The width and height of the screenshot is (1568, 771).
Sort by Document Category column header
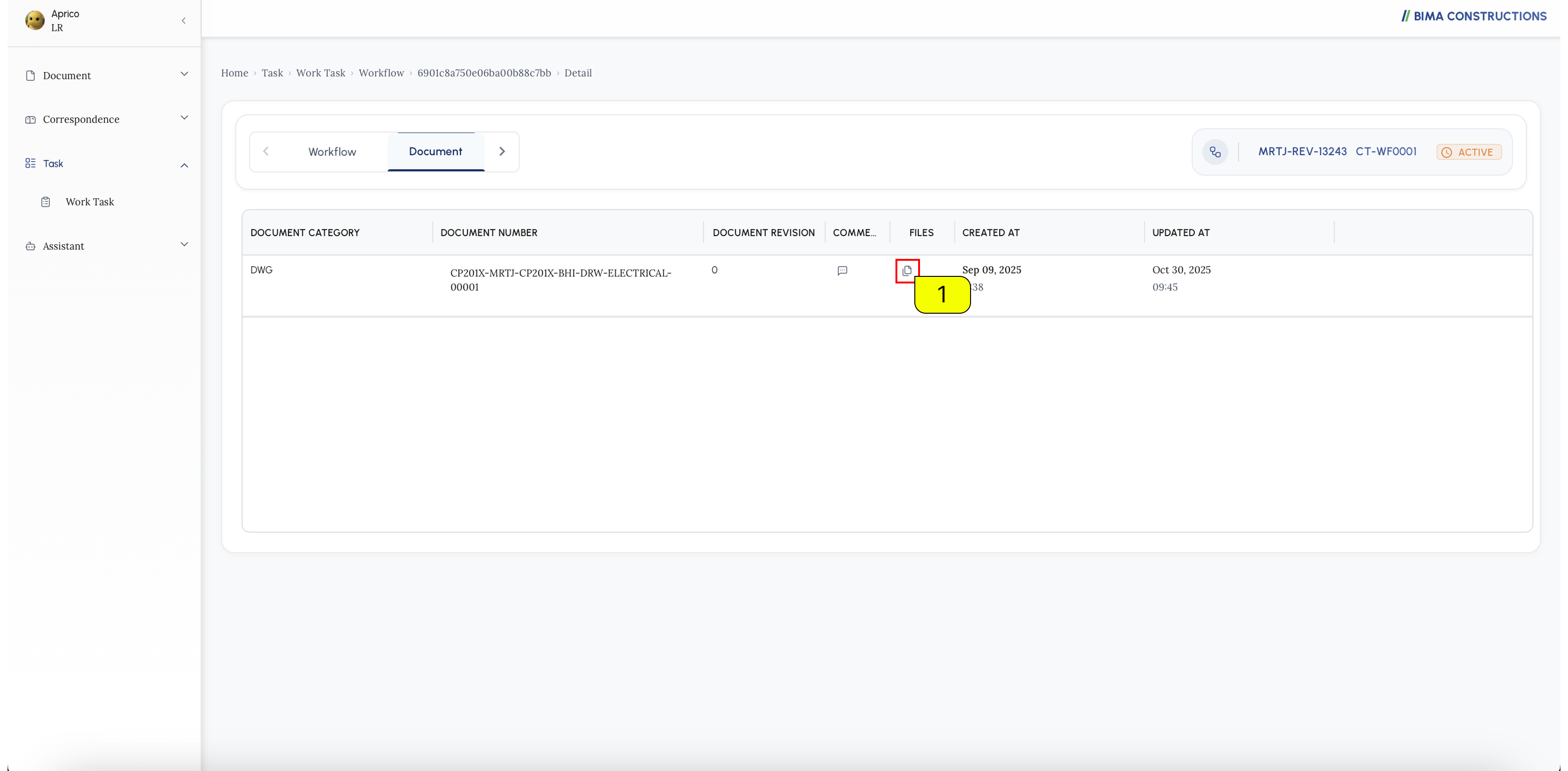305,232
